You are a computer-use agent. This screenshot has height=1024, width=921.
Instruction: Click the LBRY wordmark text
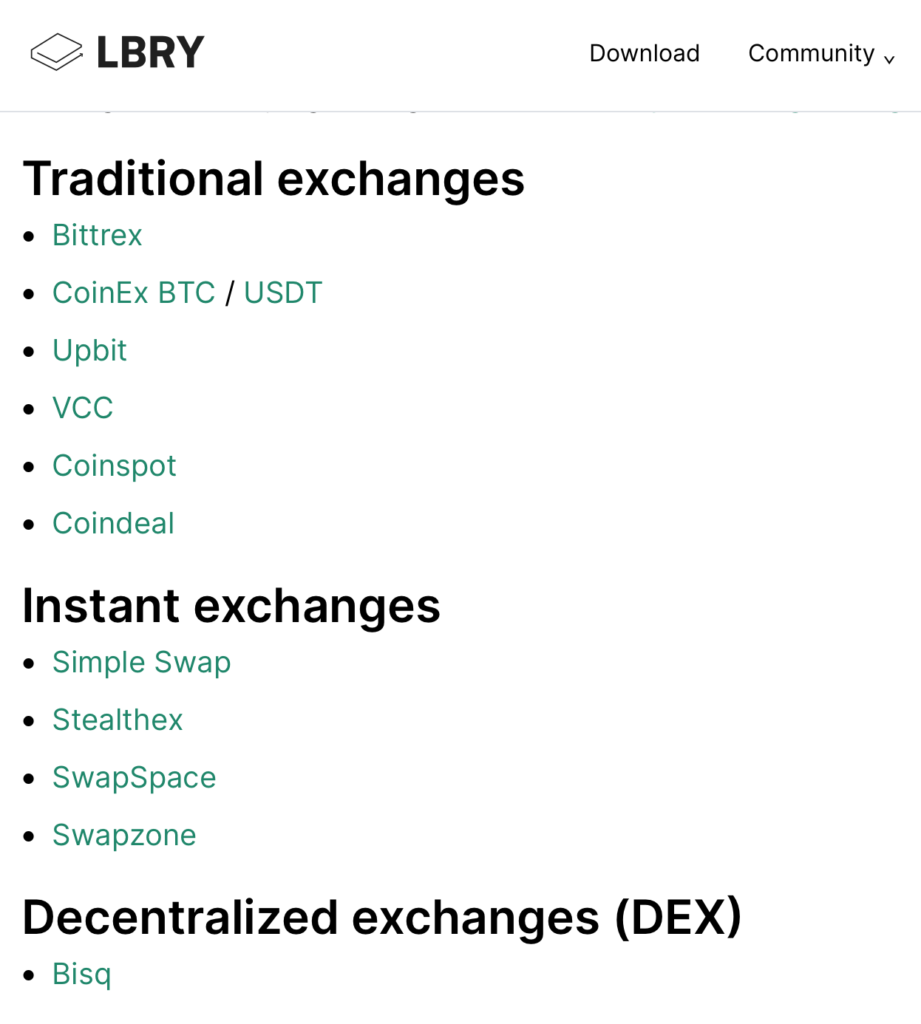(x=150, y=52)
